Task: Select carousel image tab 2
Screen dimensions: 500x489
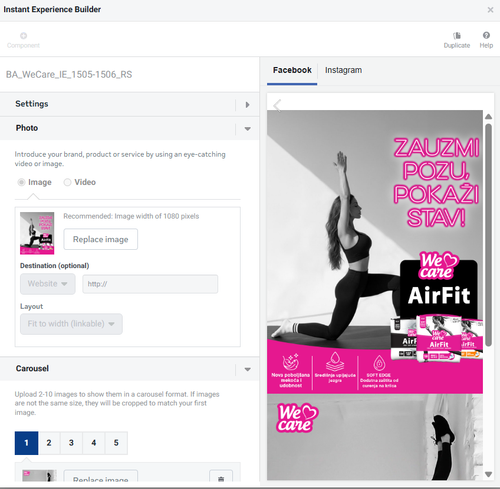Action: [x=49, y=443]
